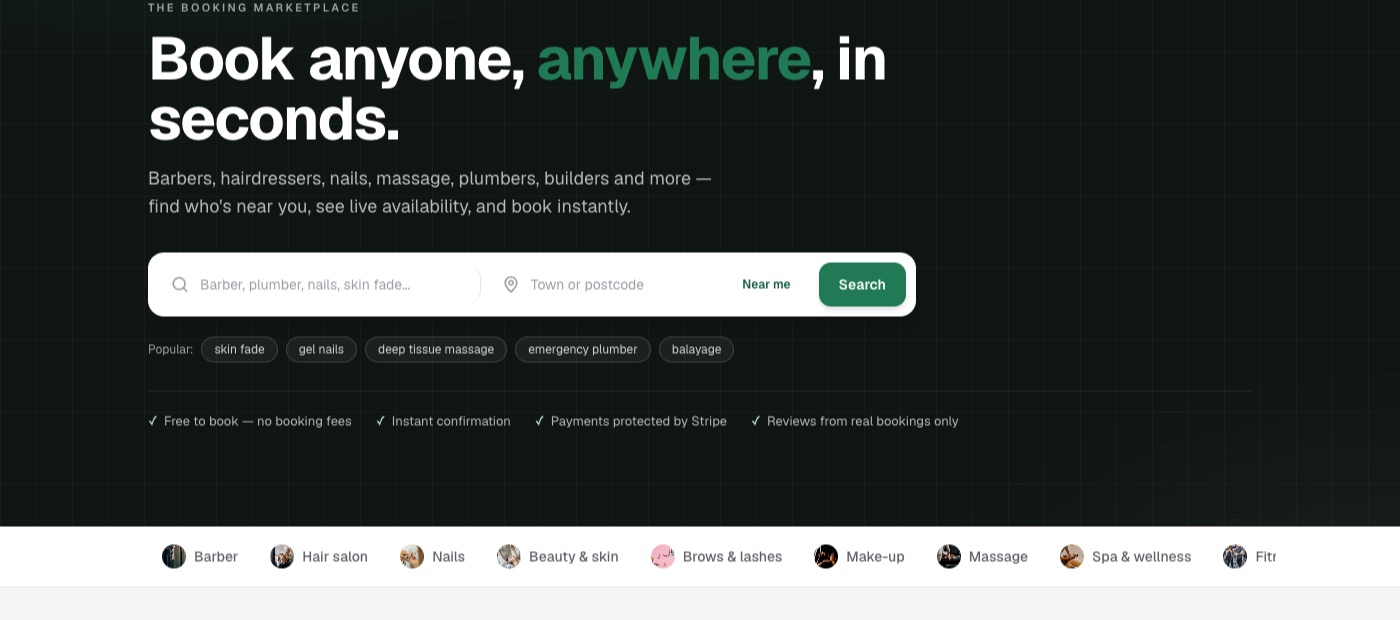
Task: Select the gel nails popular chip
Action: coord(321,349)
